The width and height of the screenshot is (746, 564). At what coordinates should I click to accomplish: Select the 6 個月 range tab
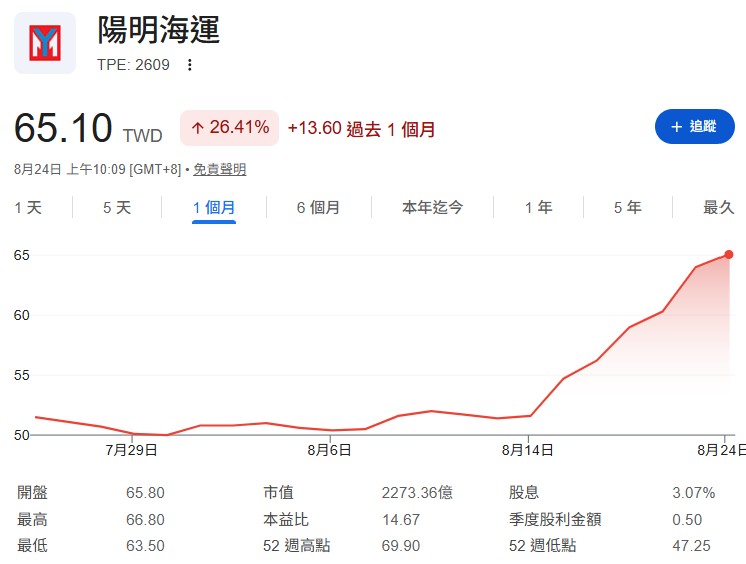[318, 208]
